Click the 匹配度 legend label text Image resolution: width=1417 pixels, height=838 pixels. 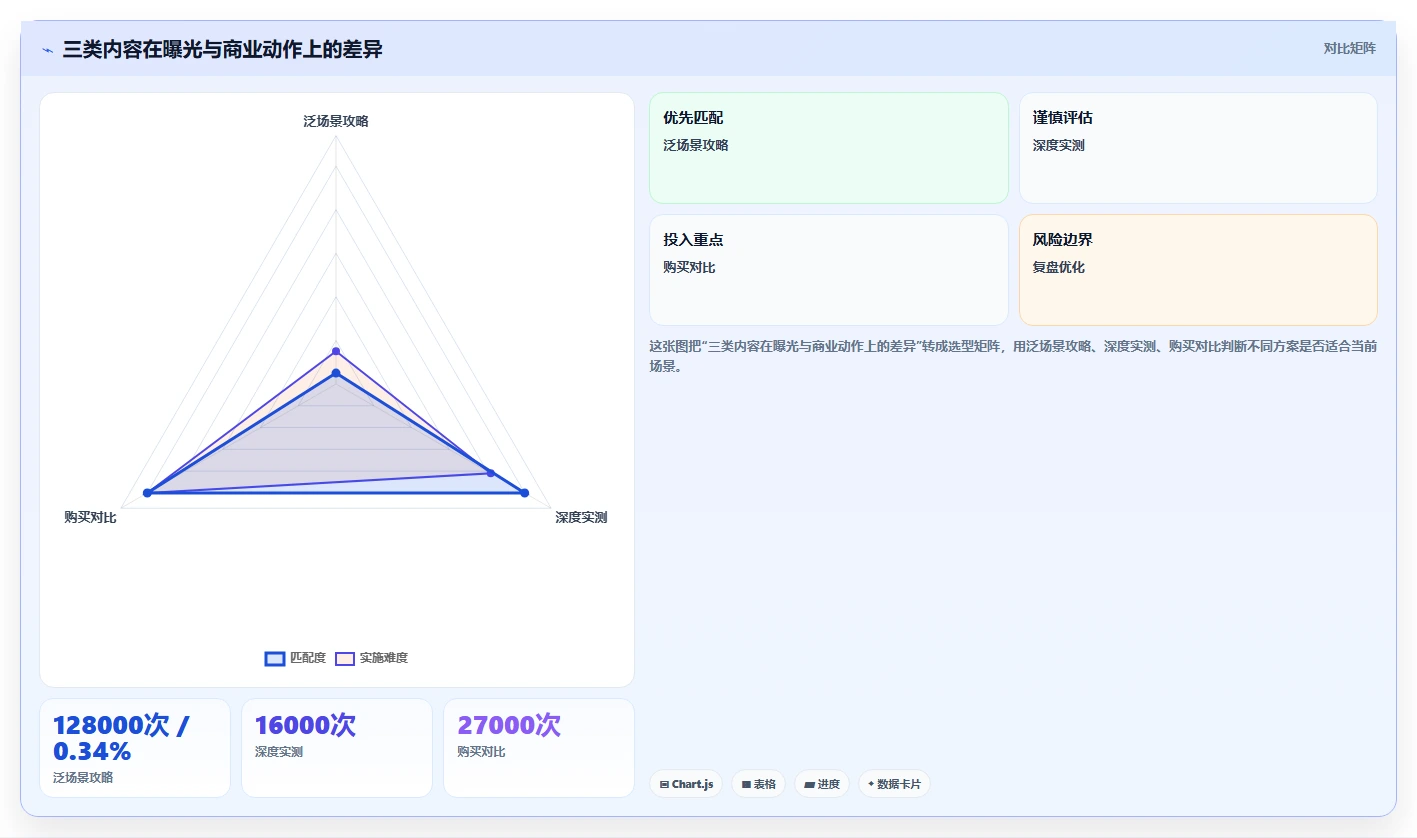(x=308, y=658)
